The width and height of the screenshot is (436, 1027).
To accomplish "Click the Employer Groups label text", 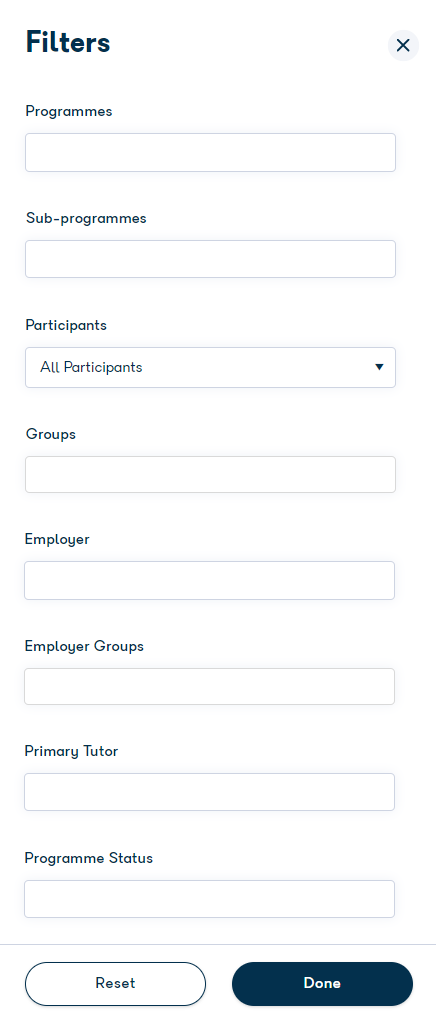I will click(84, 646).
